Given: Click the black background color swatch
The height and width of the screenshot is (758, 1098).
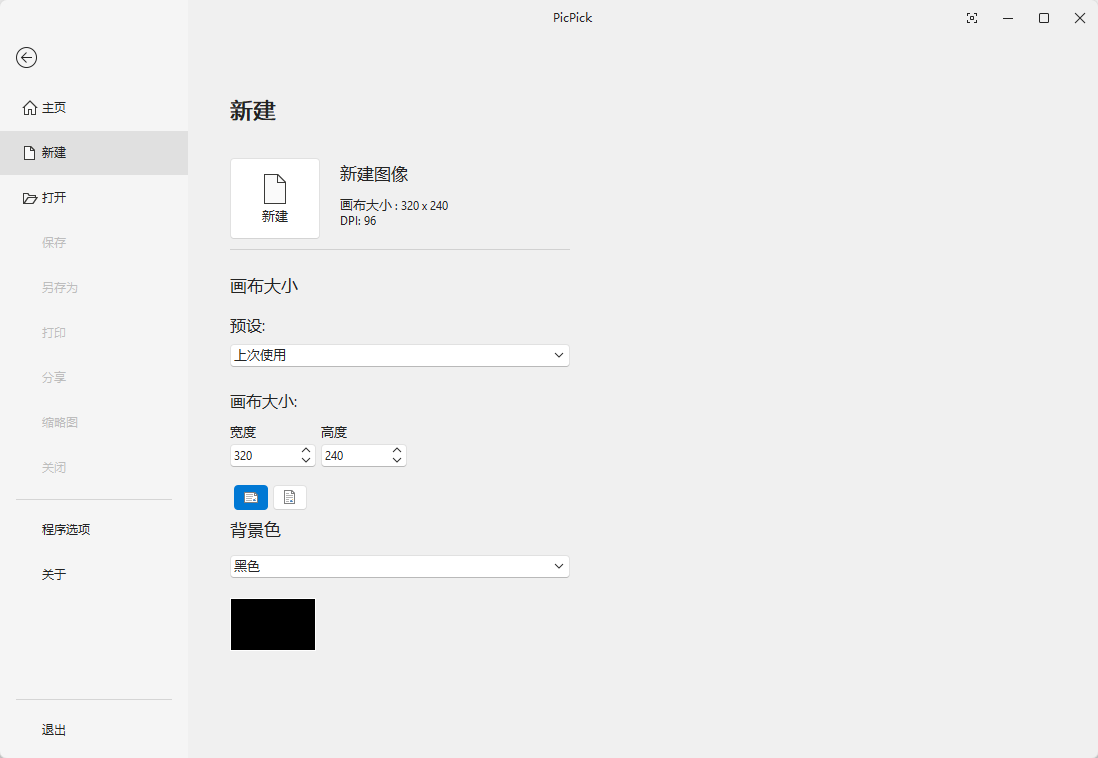Looking at the screenshot, I should [273, 624].
